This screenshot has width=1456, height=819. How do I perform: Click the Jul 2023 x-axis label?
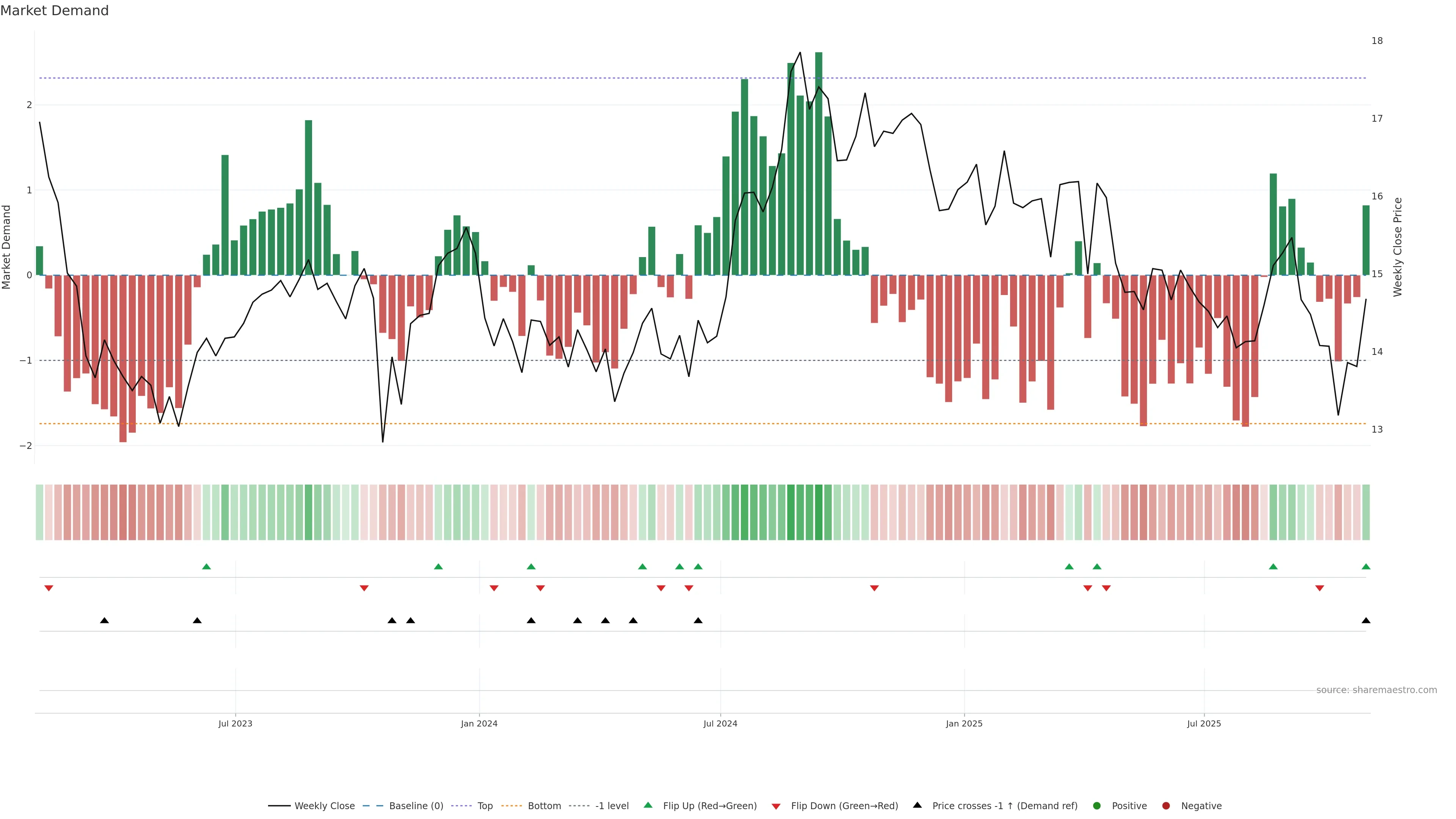point(235,723)
